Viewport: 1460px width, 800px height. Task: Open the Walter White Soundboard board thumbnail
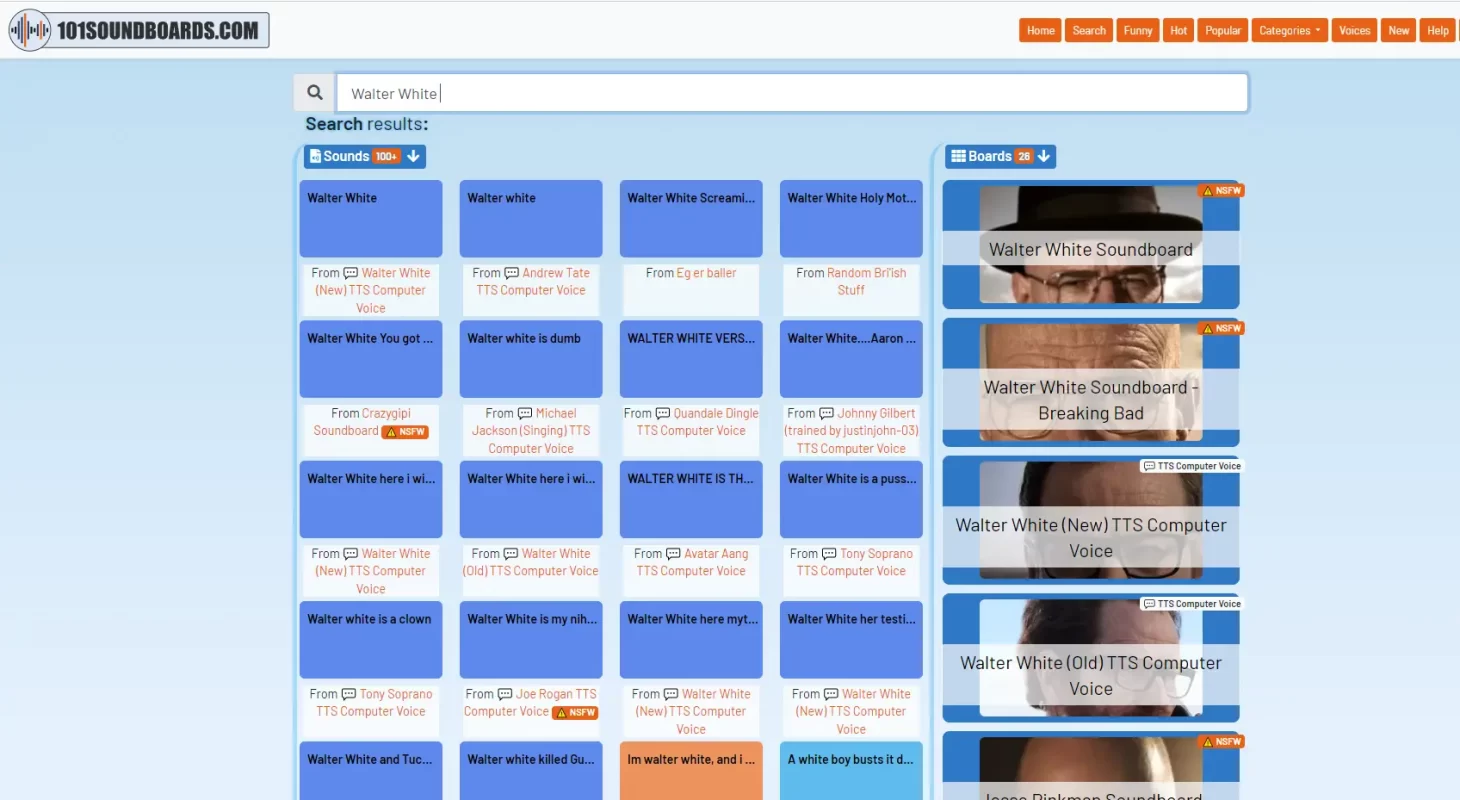1091,245
